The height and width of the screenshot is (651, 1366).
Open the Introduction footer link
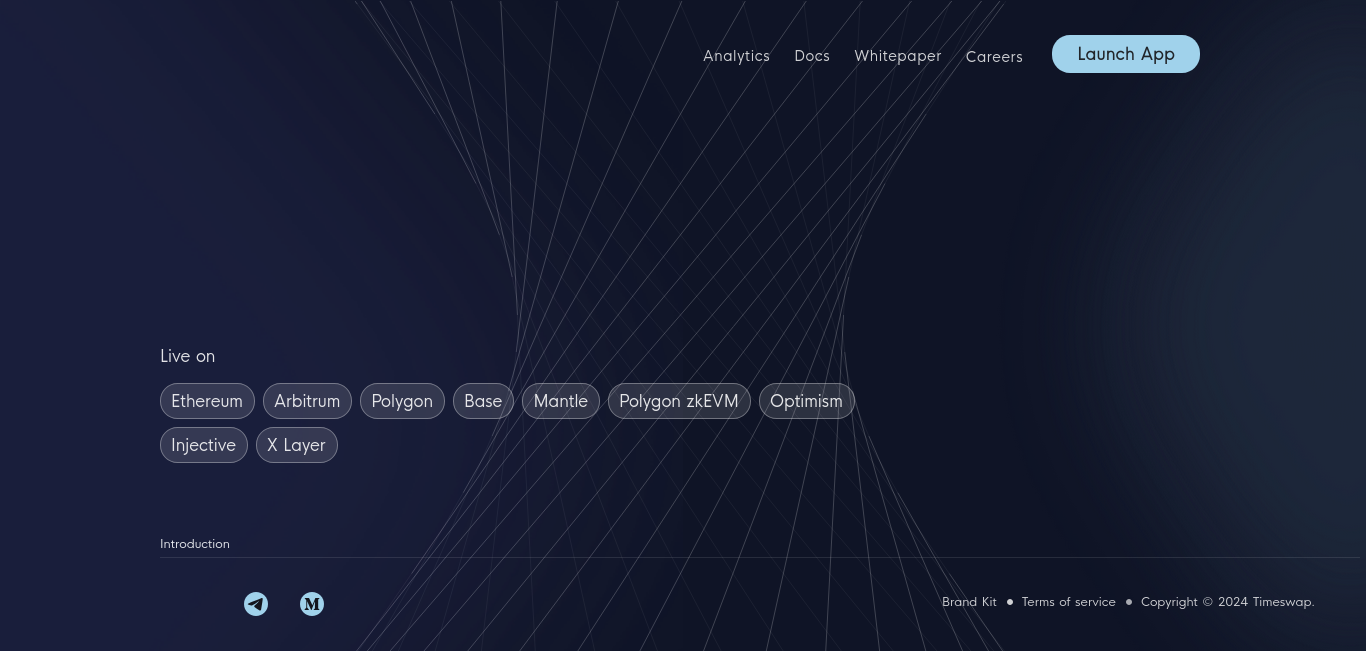tap(195, 544)
